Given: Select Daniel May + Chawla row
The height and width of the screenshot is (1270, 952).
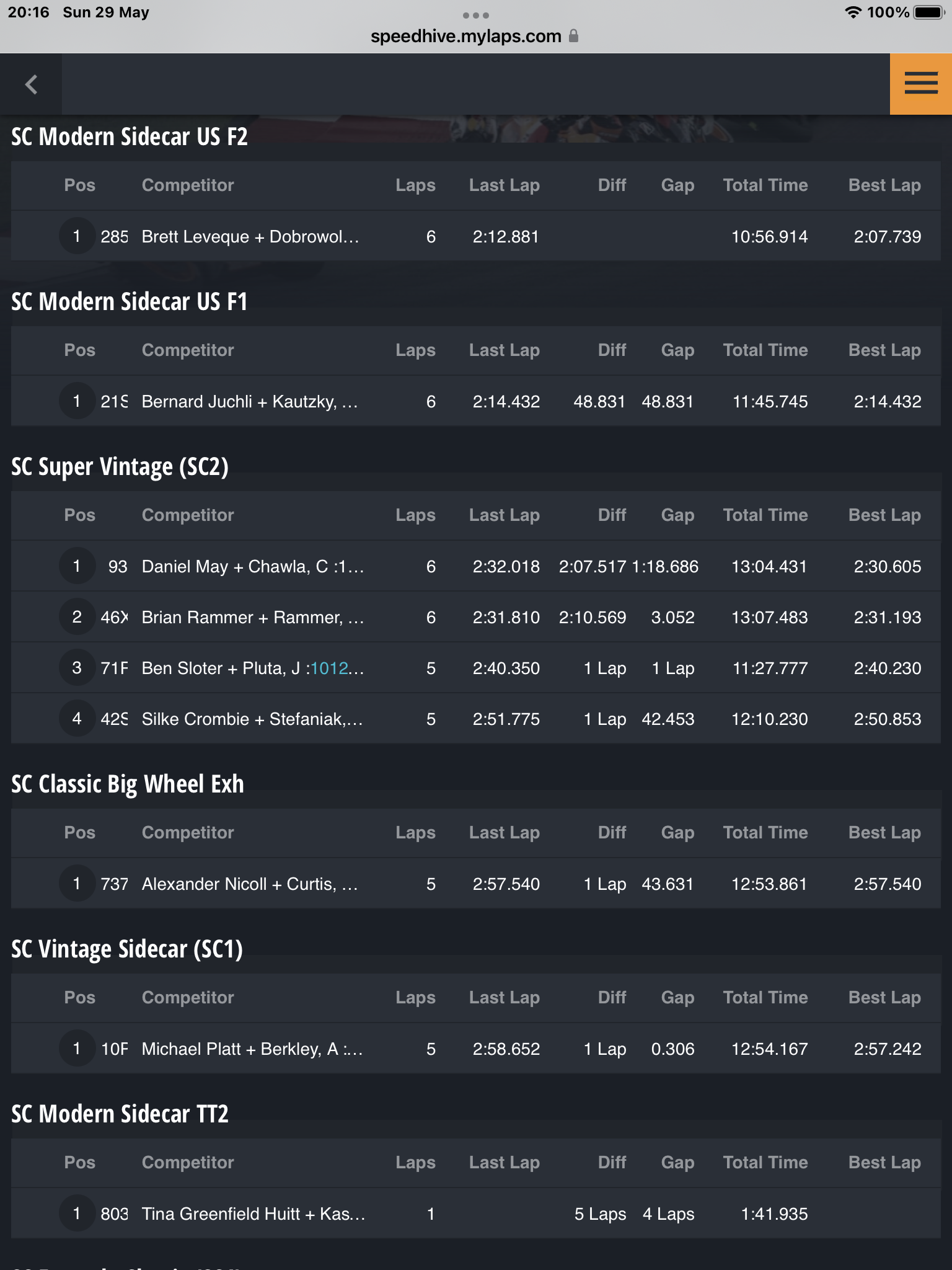Looking at the screenshot, I should [x=476, y=566].
